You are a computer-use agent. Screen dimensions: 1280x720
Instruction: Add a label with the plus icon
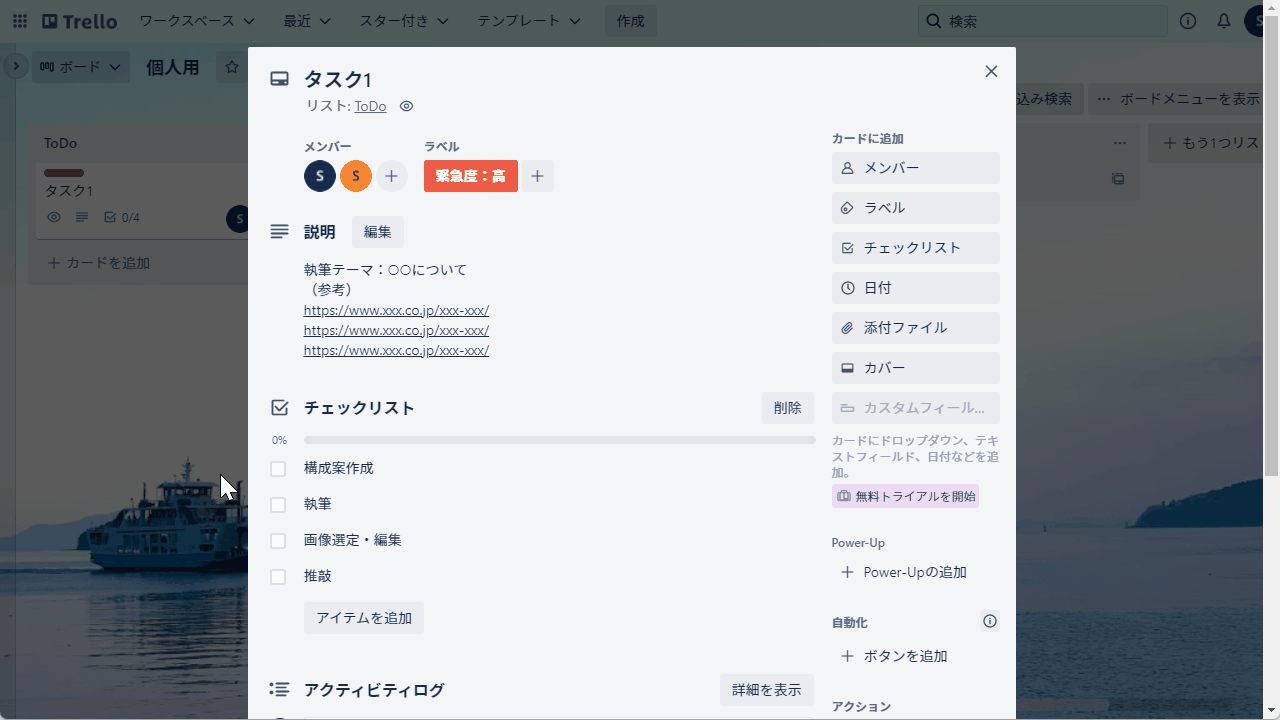click(537, 176)
